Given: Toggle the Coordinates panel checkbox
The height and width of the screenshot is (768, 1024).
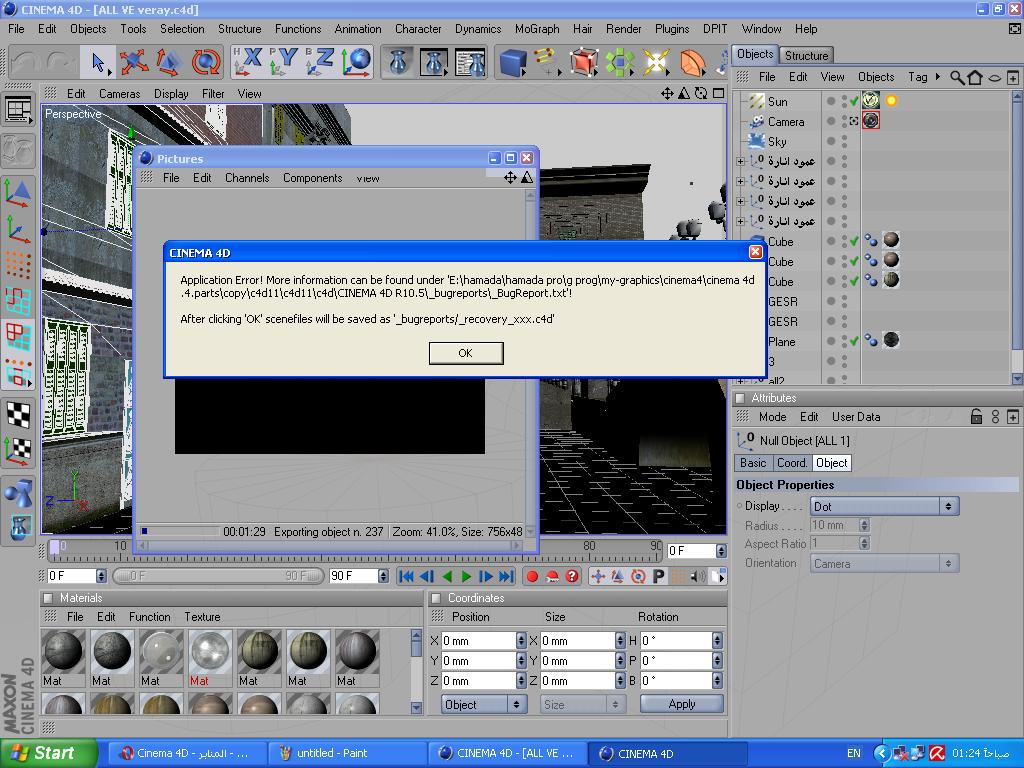Looking at the screenshot, I should (436, 598).
